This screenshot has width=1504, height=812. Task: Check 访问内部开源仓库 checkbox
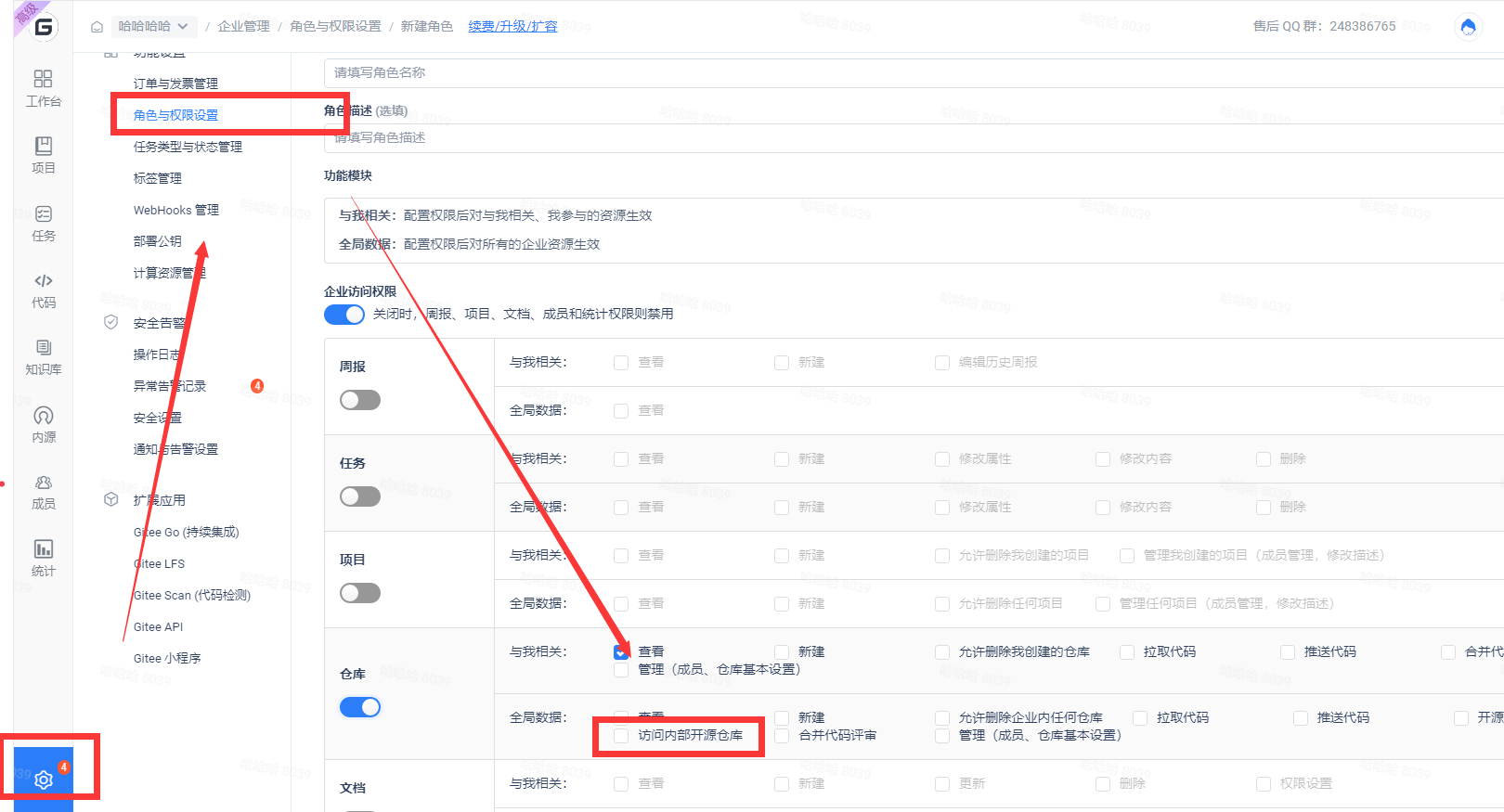[621, 735]
